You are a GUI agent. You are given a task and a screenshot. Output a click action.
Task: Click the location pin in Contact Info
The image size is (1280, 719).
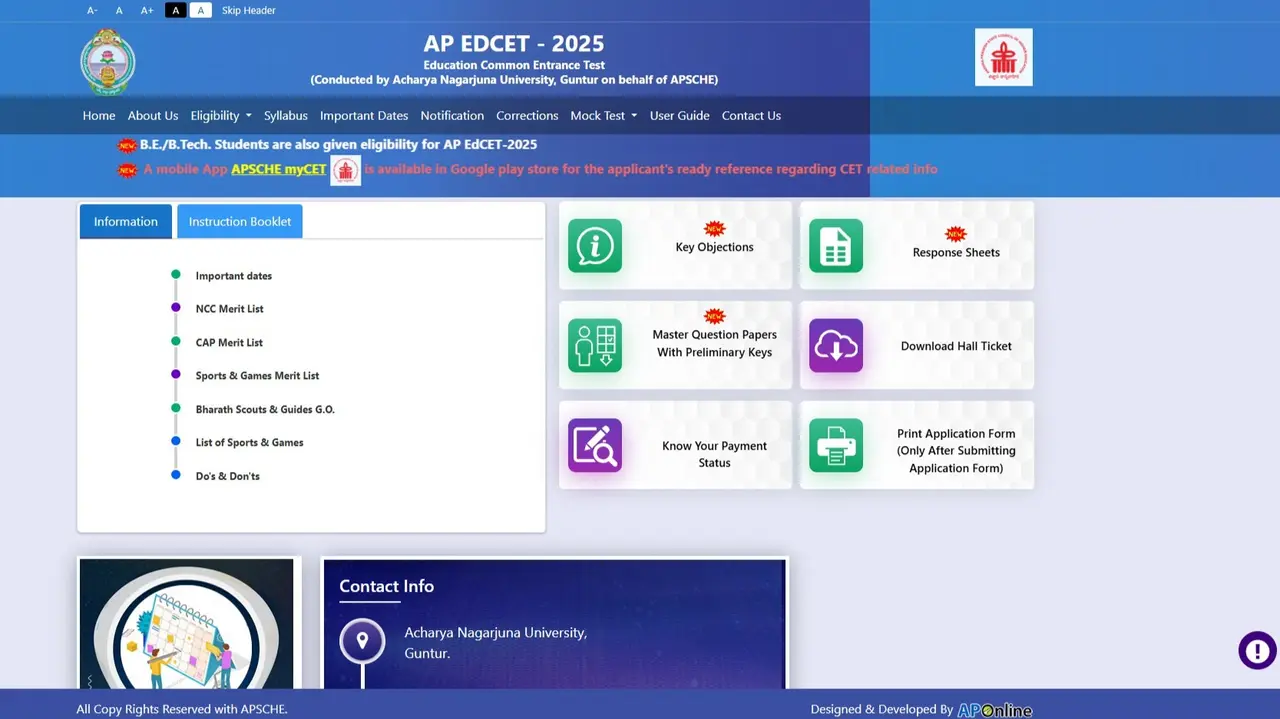[361, 641]
